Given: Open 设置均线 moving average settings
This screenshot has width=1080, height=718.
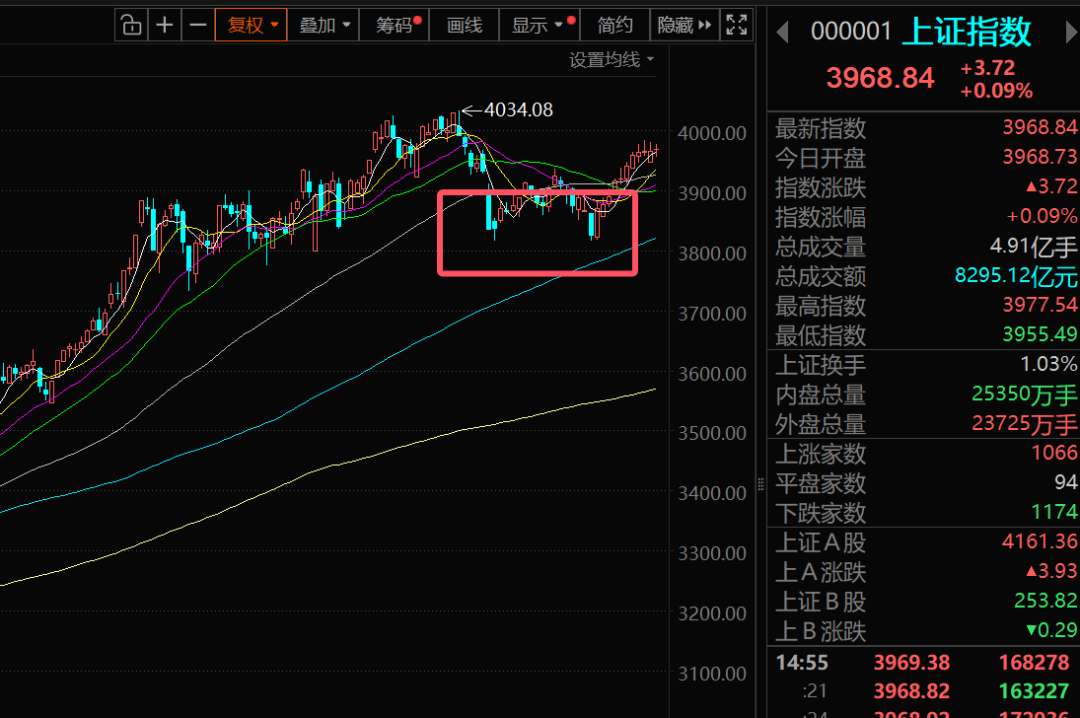Looking at the screenshot, I should click(x=611, y=60).
